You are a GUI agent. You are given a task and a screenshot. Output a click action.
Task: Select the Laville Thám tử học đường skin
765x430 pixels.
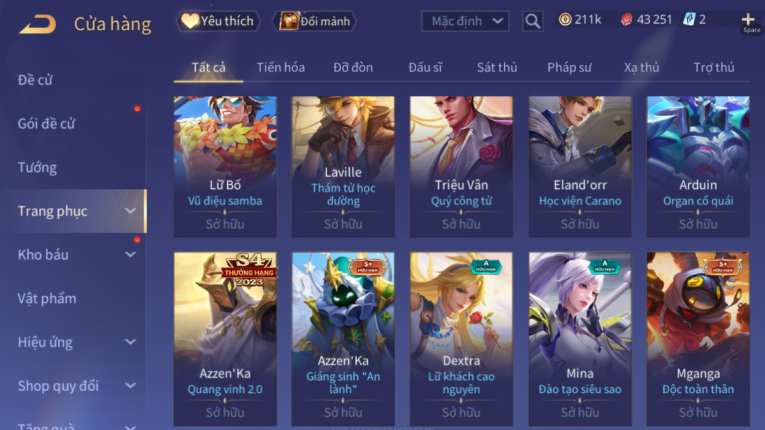[343, 166]
